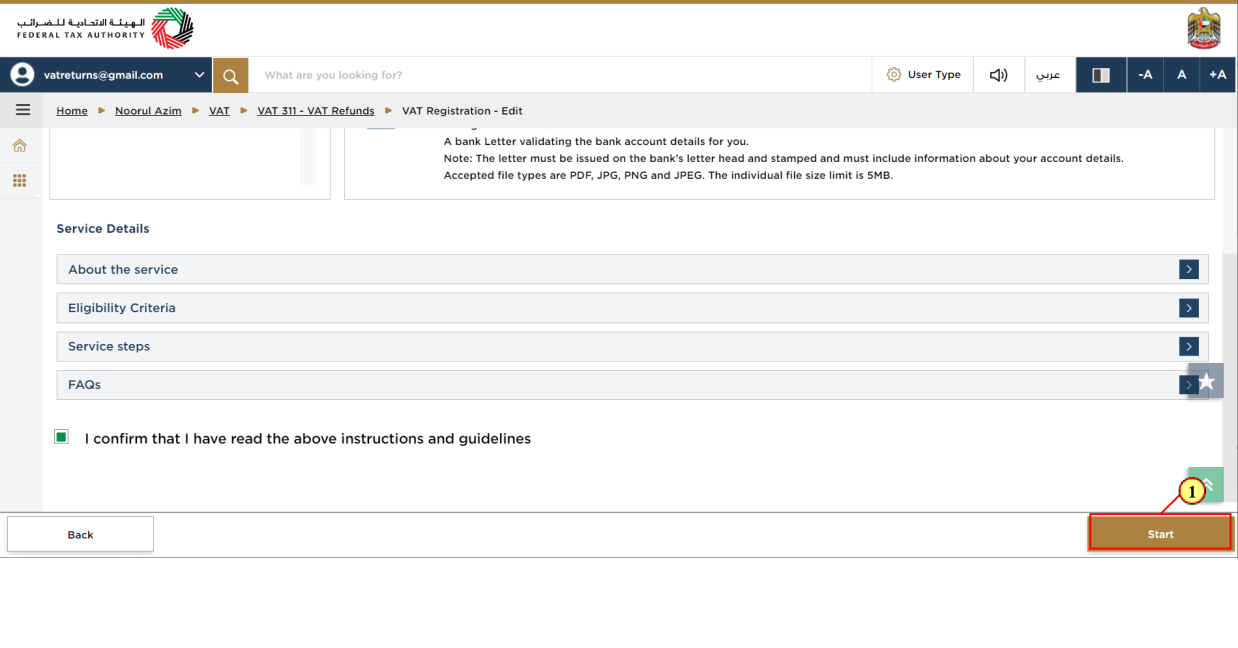Click the User Type label

point(934,75)
